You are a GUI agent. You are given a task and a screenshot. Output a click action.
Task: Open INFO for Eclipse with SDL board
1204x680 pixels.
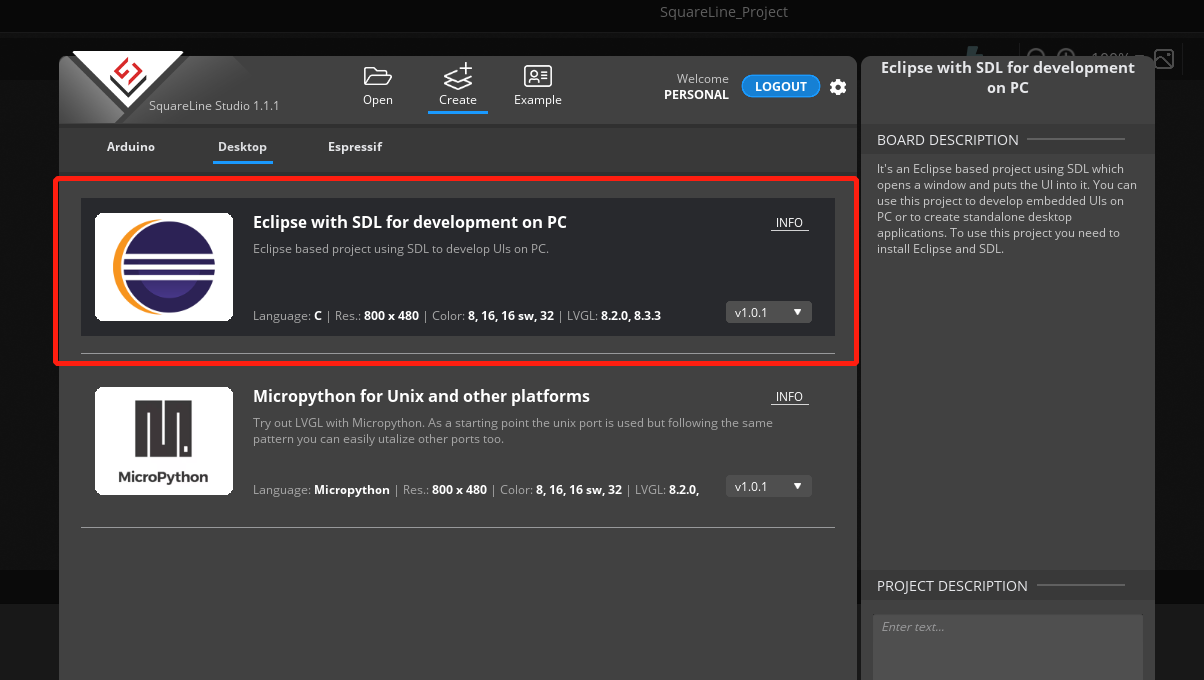789,223
